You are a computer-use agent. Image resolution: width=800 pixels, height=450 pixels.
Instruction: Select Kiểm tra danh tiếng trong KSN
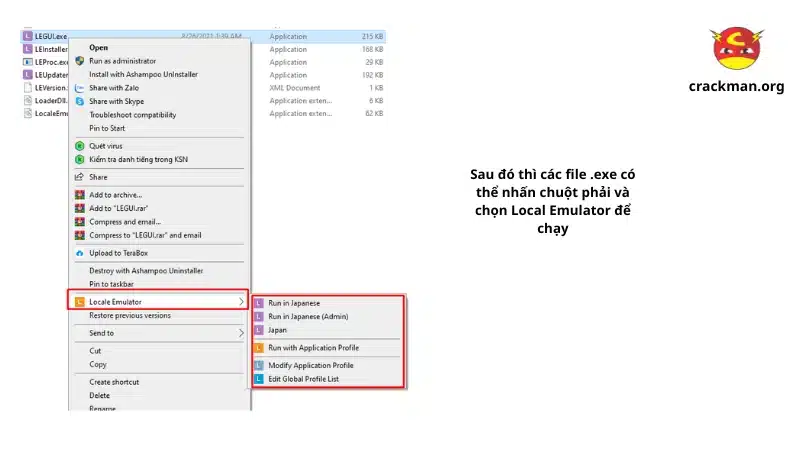coord(138,160)
